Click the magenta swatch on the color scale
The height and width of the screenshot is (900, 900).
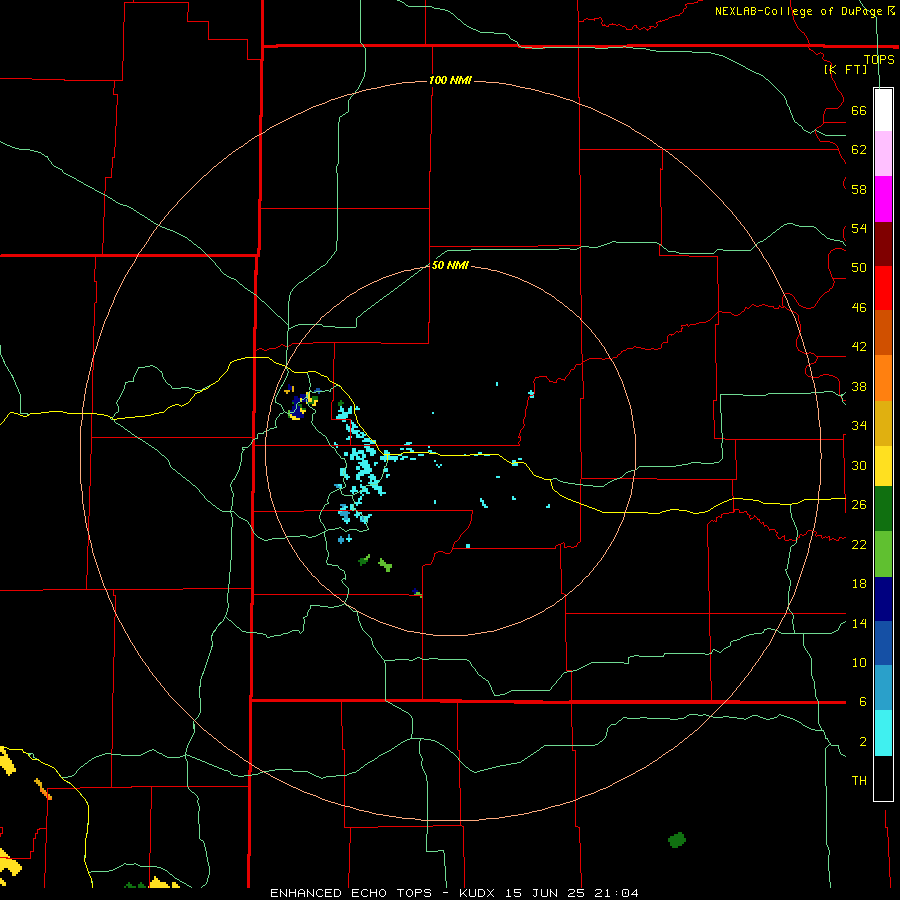[883, 199]
